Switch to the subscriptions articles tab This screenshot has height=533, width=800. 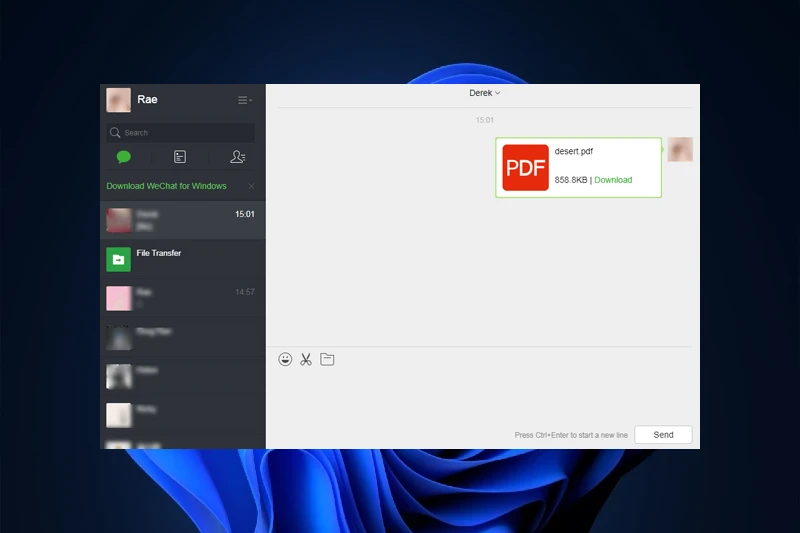(x=180, y=157)
